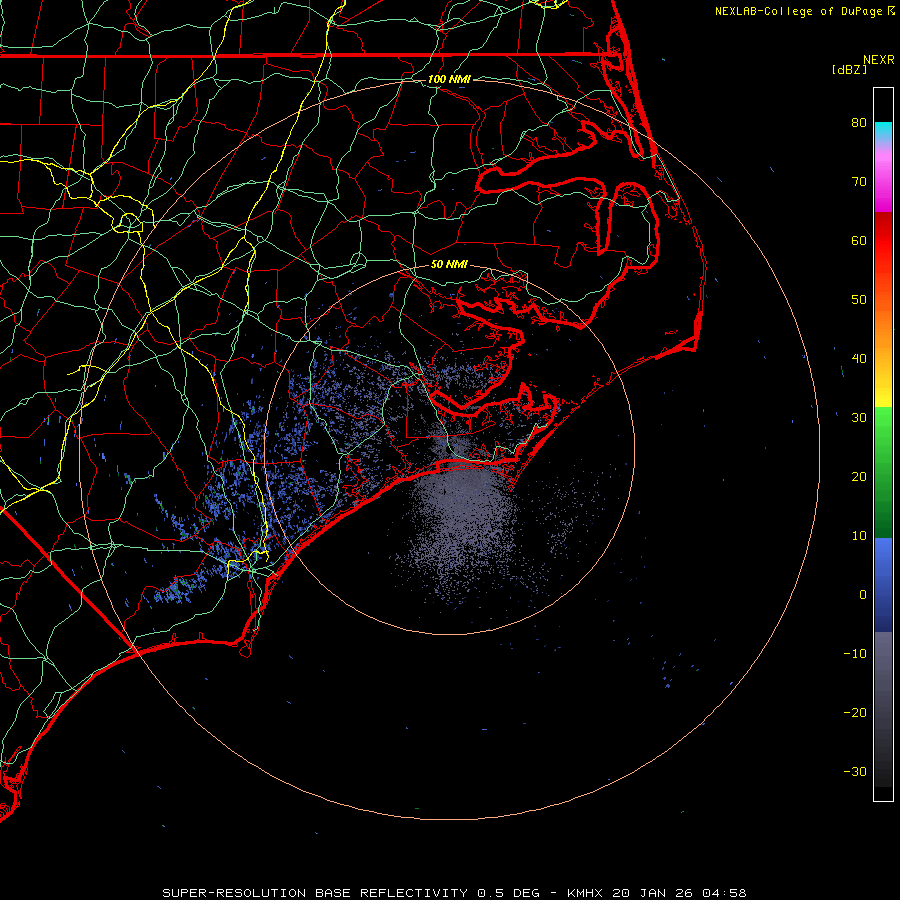
Task: Click the 10 dBZ scale value
Action: point(859,536)
